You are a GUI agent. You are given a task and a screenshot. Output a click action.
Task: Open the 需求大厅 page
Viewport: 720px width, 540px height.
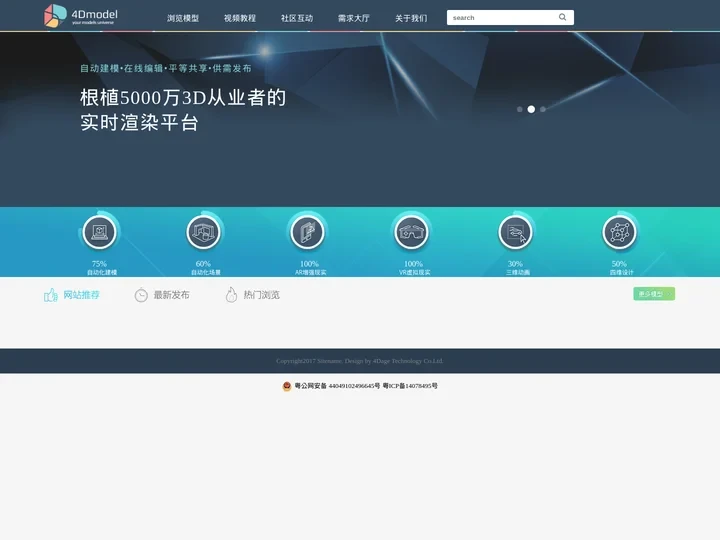[354, 18]
